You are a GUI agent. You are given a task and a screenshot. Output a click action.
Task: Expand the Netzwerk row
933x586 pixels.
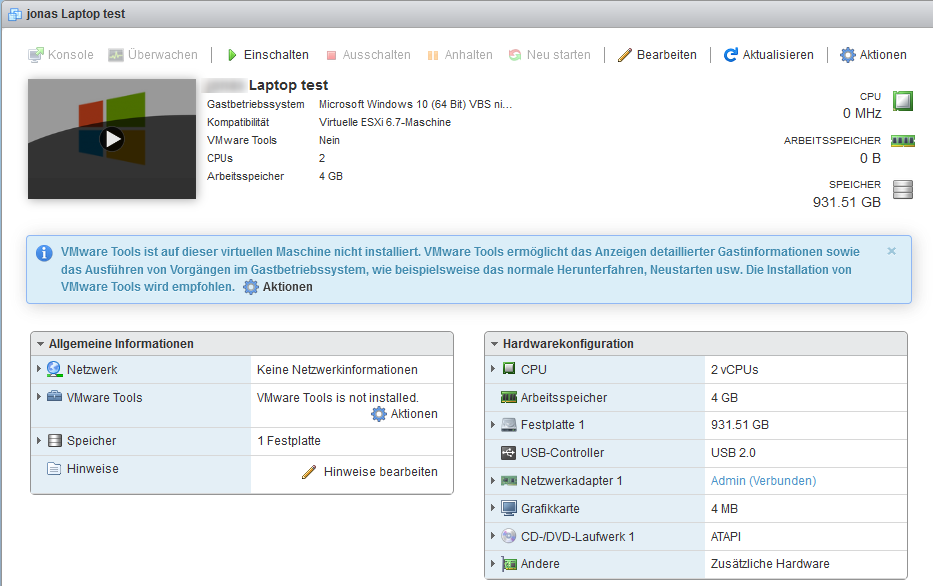pos(38,369)
